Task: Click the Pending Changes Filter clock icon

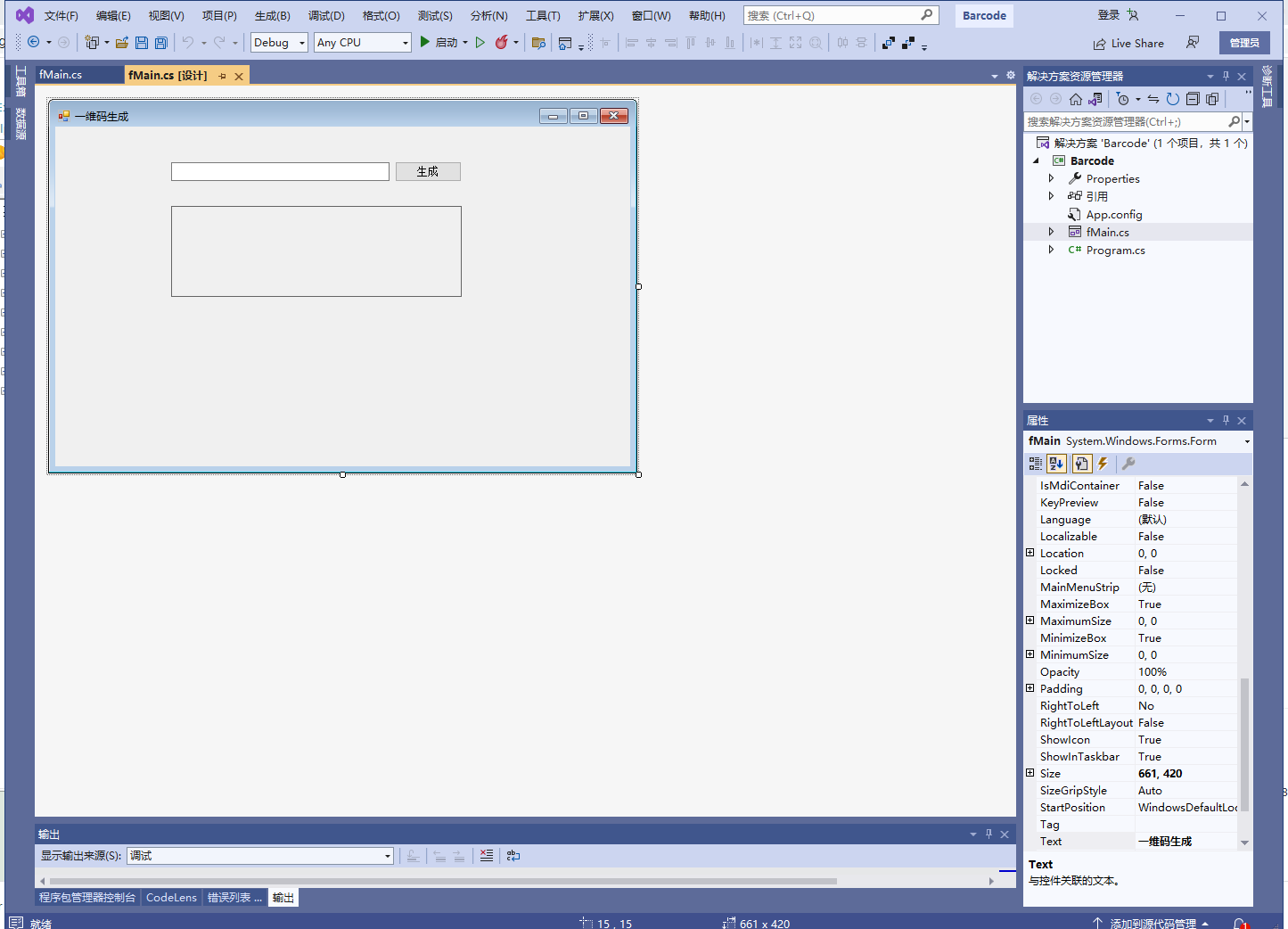Action: click(1123, 99)
